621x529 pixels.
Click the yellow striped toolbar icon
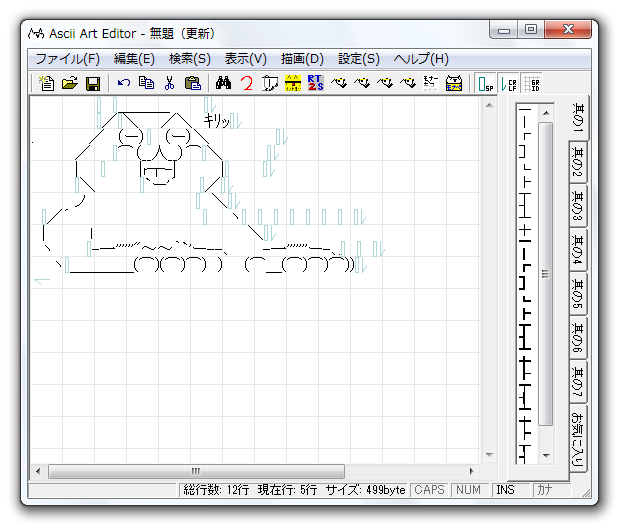point(293,83)
